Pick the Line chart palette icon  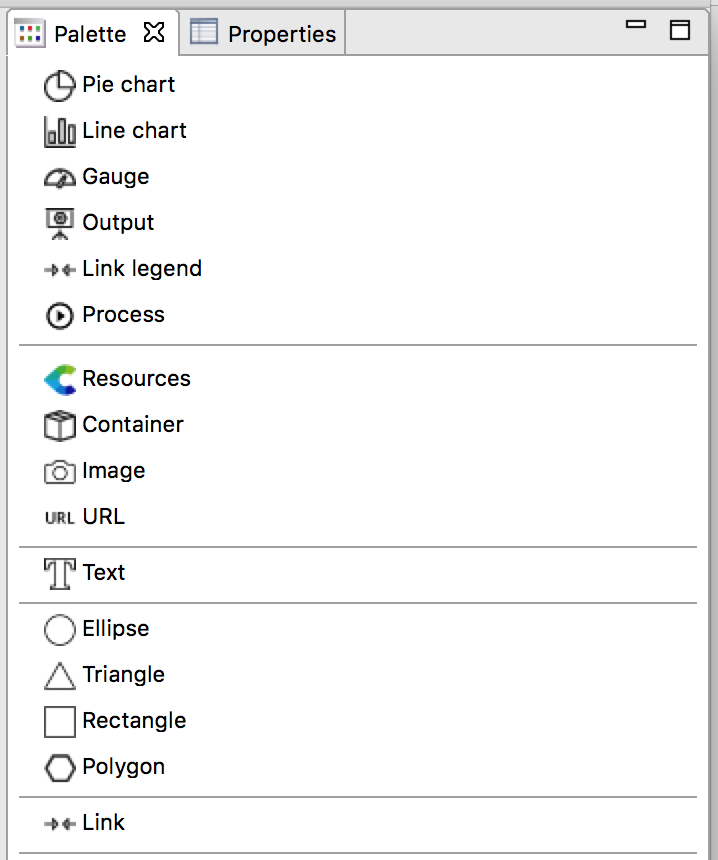[x=60, y=132]
